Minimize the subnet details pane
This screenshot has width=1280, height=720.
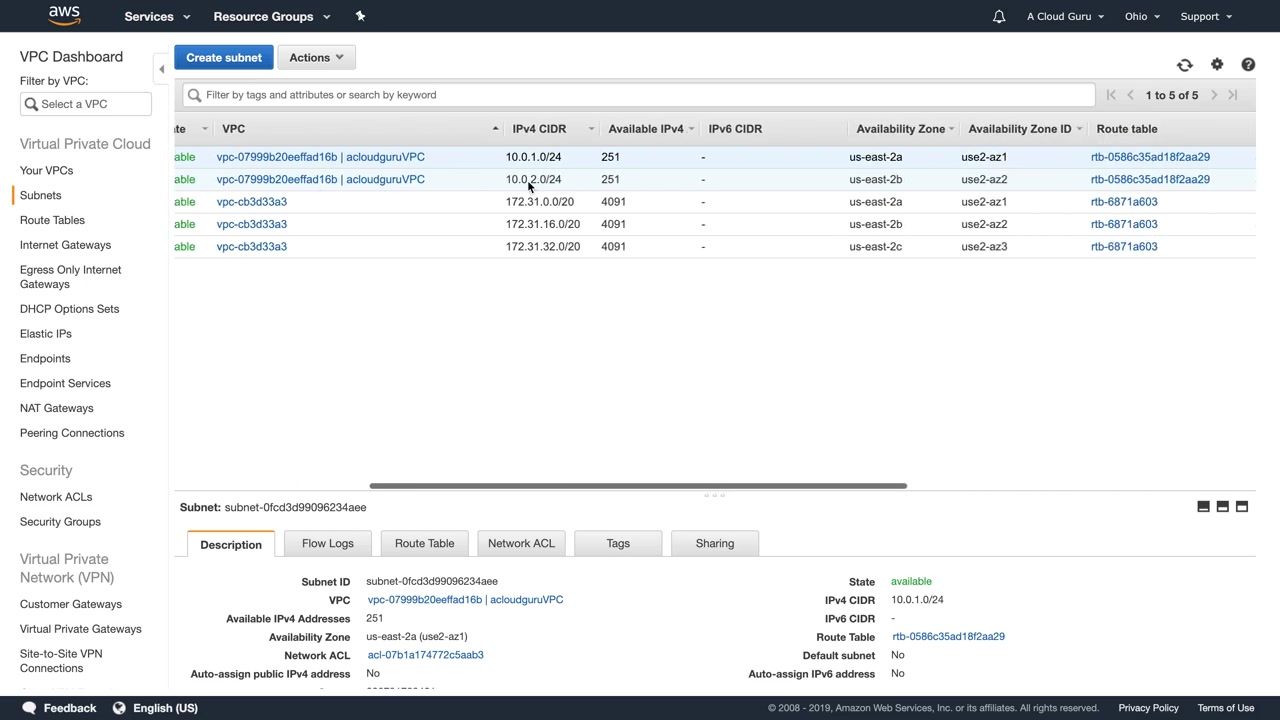[x=1203, y=507]
